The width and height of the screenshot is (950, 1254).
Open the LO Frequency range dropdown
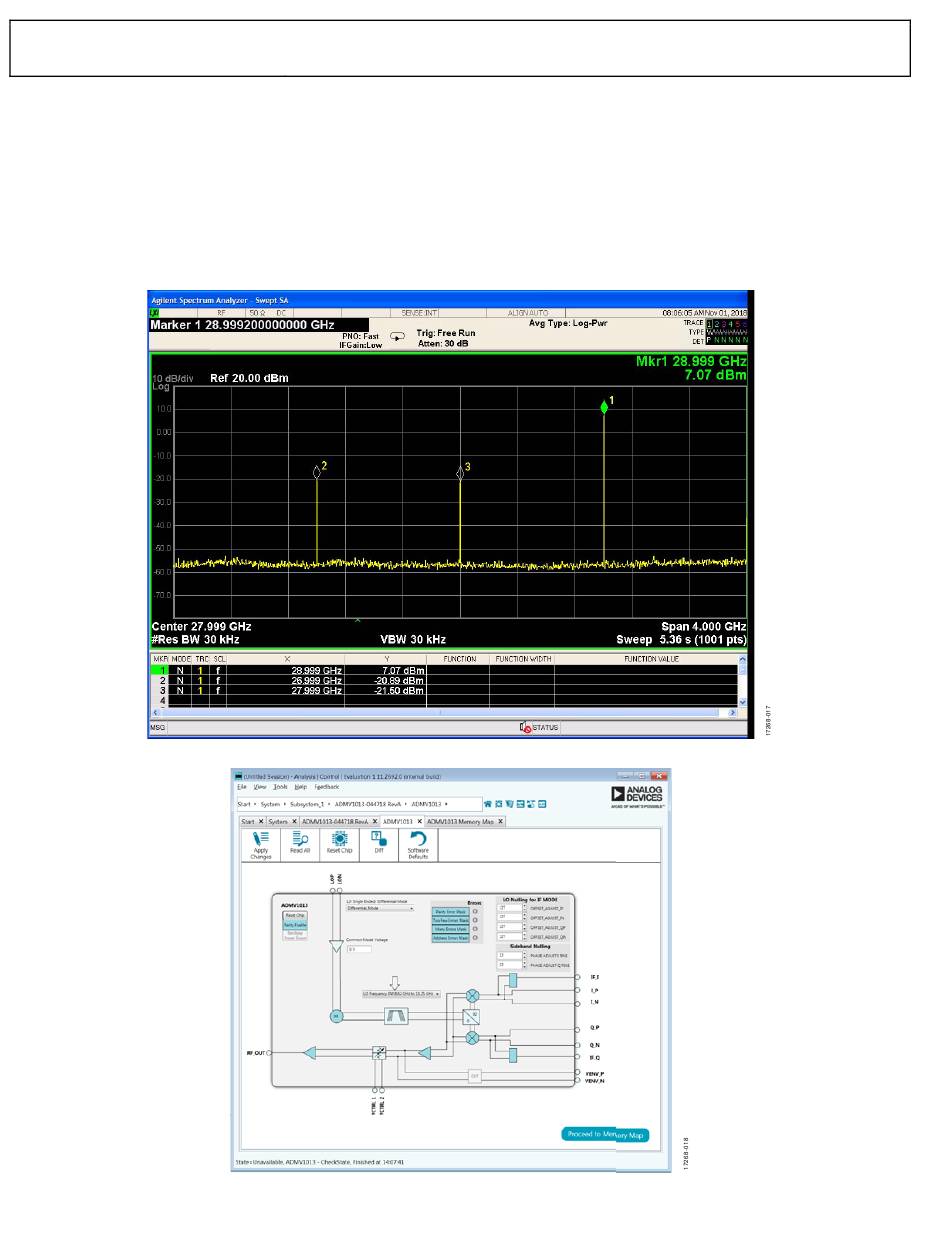401,995
